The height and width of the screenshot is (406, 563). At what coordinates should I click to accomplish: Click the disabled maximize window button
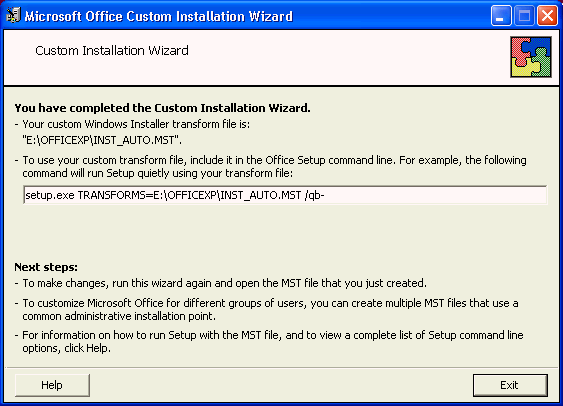click(x=524, y=16)
